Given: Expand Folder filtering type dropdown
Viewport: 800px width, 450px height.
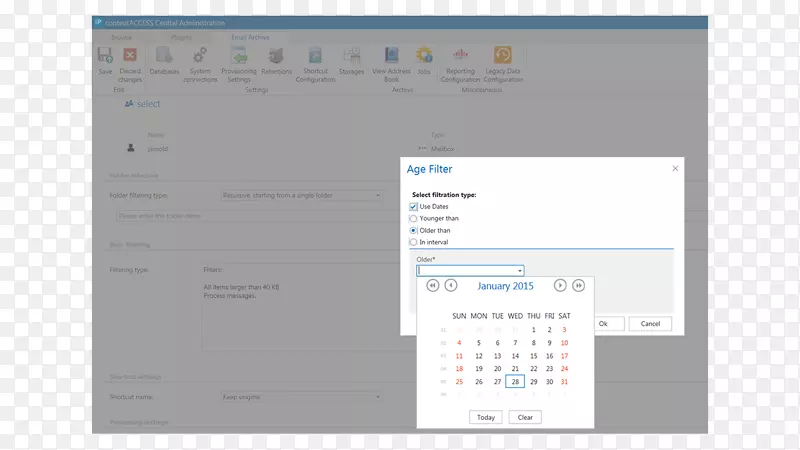Looking at the screenshot, I should pyautogui.click(x=378, y=195).
